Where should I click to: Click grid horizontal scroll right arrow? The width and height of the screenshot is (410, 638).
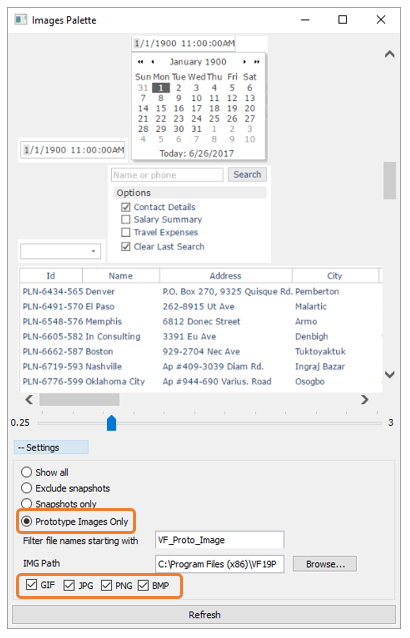point(364,400)
